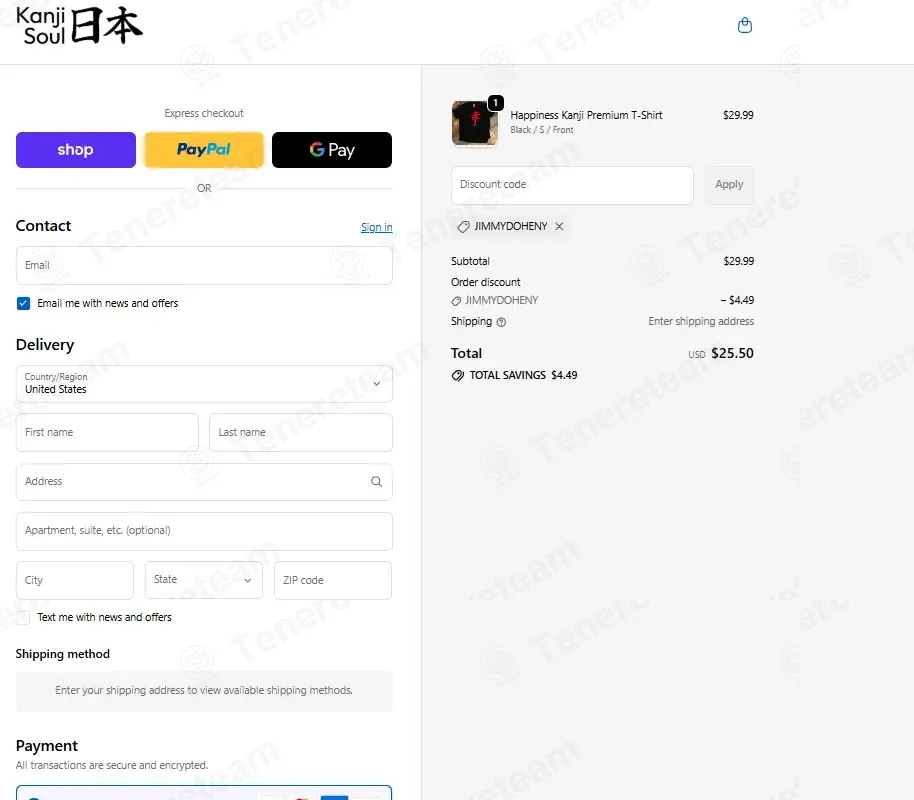Select the Last name field
The height and width of the screenshot is (800, 914).
(301, 433)
